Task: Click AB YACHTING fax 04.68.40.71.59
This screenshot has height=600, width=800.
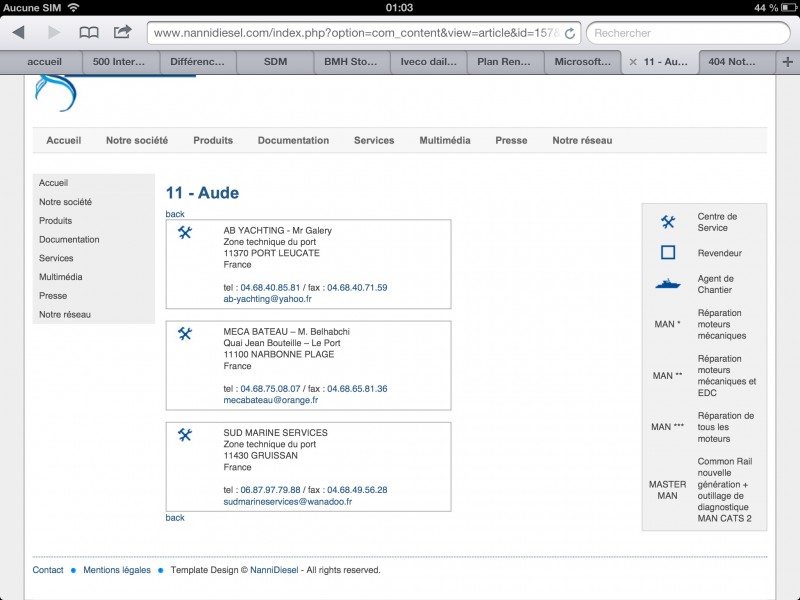Action: pos(357,288)
